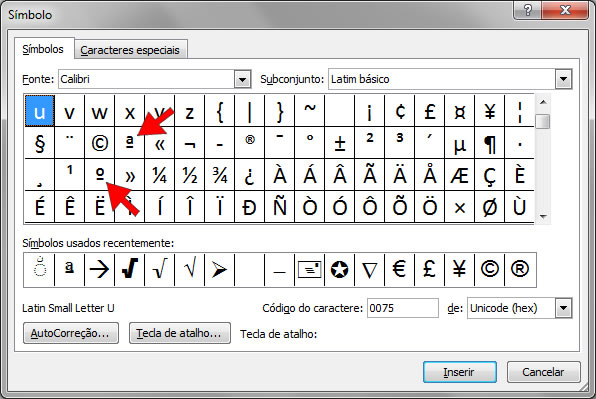Viewport: 596px width, 399px height.
Task: Select the left curly brace { cell
Action: click(x=220, y=111)
